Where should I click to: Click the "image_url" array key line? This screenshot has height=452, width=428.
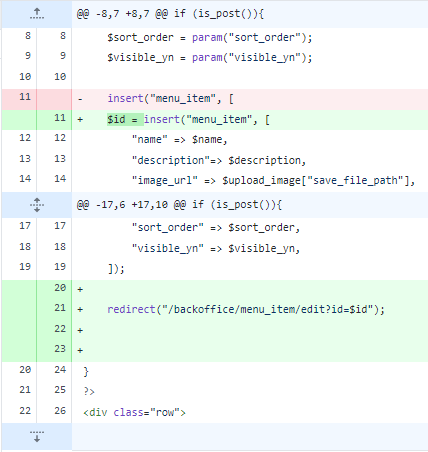tap(250, 181)
